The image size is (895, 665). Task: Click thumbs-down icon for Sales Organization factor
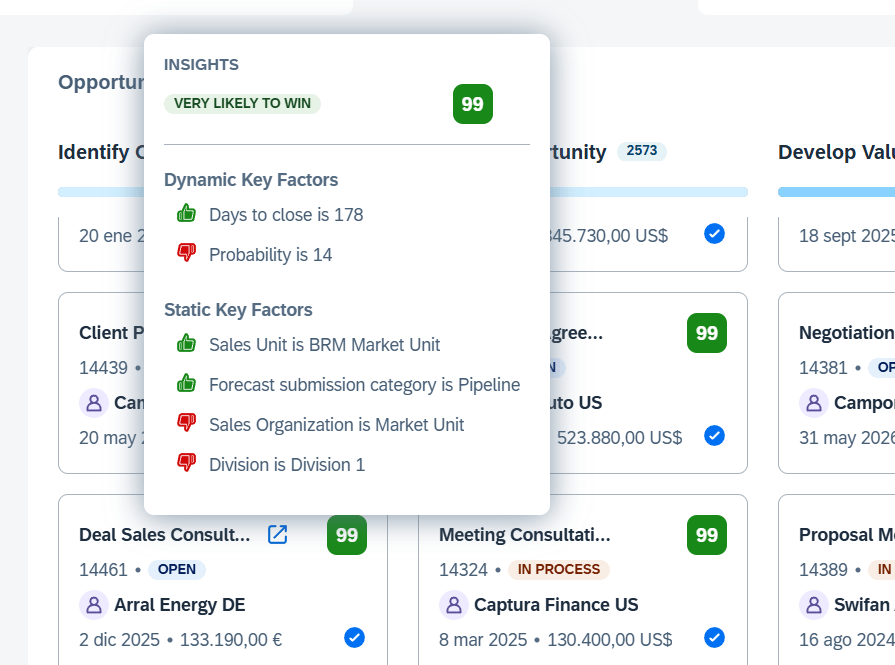(x=186, y=424)
